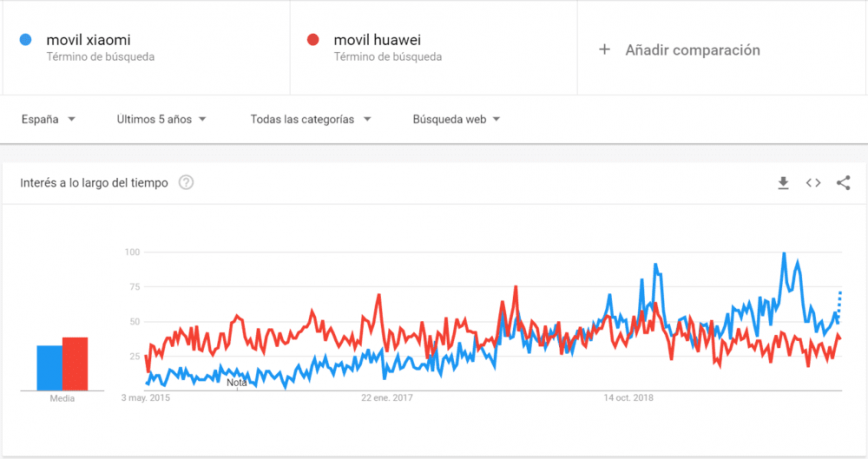Click the blue average bar above Media

tap(49, 367)
